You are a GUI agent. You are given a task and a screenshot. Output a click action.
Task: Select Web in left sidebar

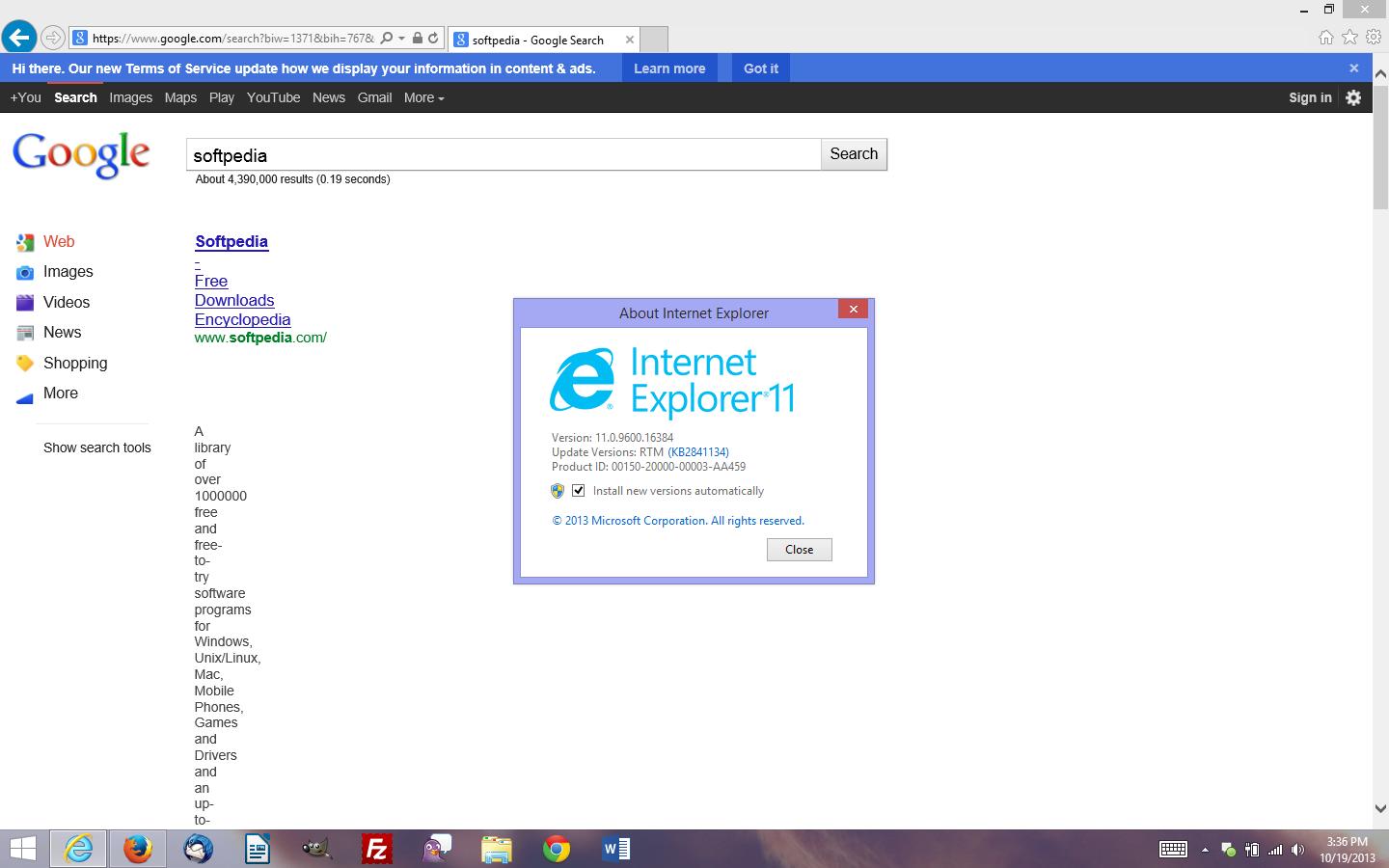tap(59, 241)
